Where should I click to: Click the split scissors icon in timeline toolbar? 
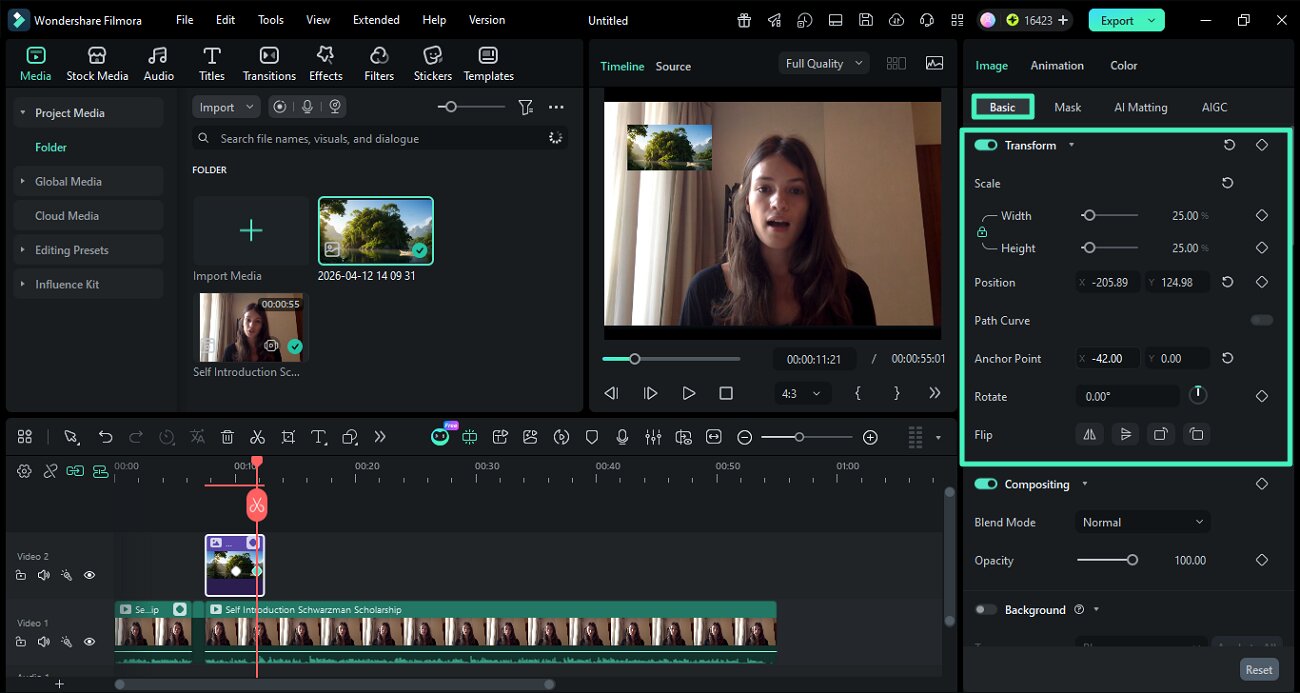click(x=257, y=437)
